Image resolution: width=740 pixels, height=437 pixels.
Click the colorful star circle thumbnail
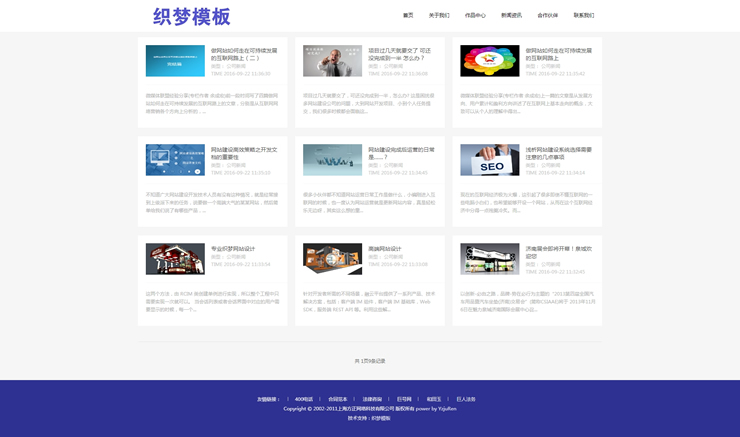coord(489,61)
